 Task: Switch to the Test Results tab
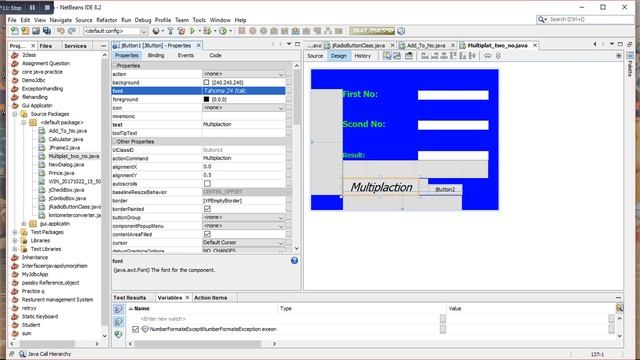(129, 298)
